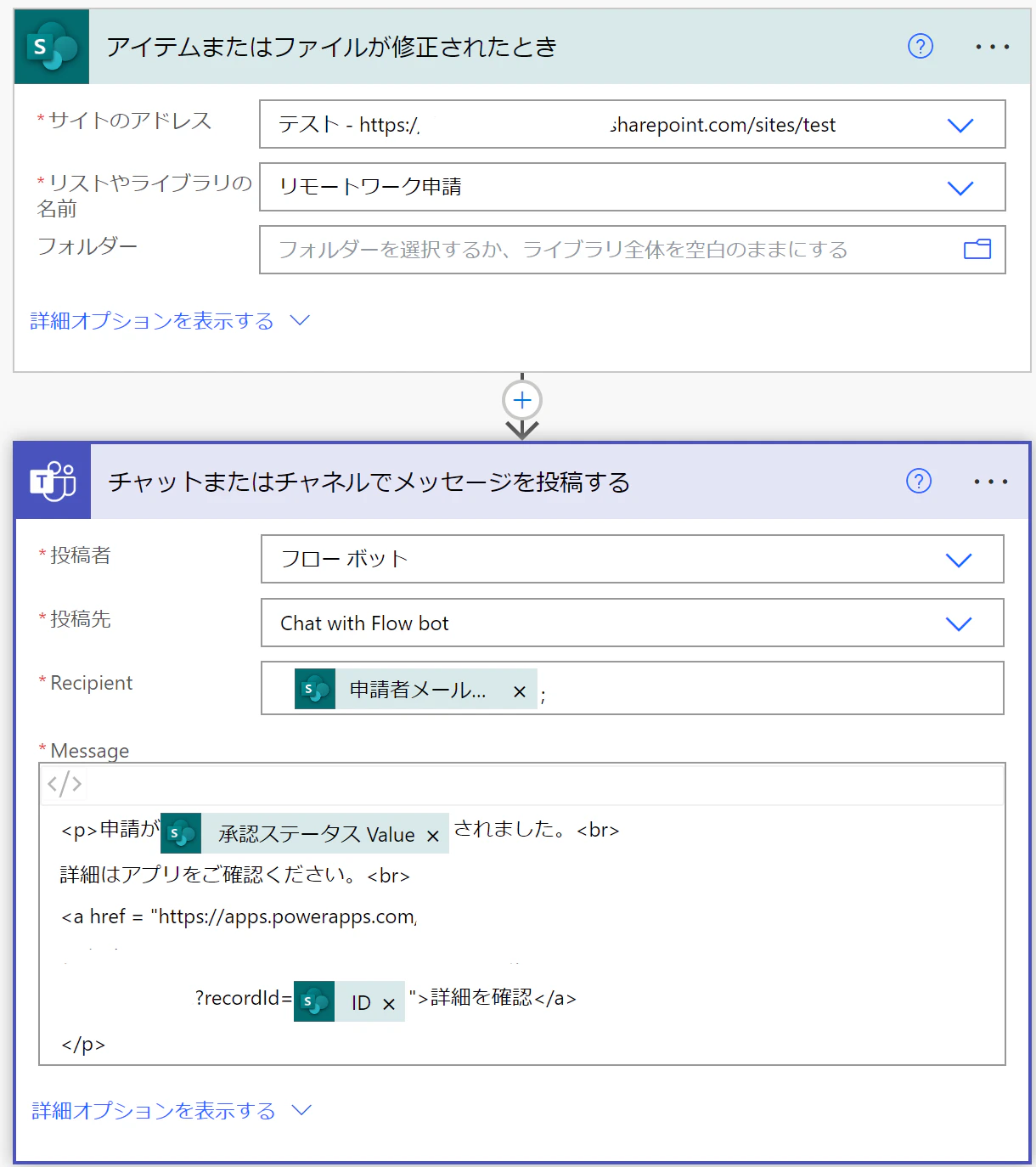Expand the リモートワーク申請 list dropdown
Viewport: 1036px width, 1167px height.
[960, 188]
